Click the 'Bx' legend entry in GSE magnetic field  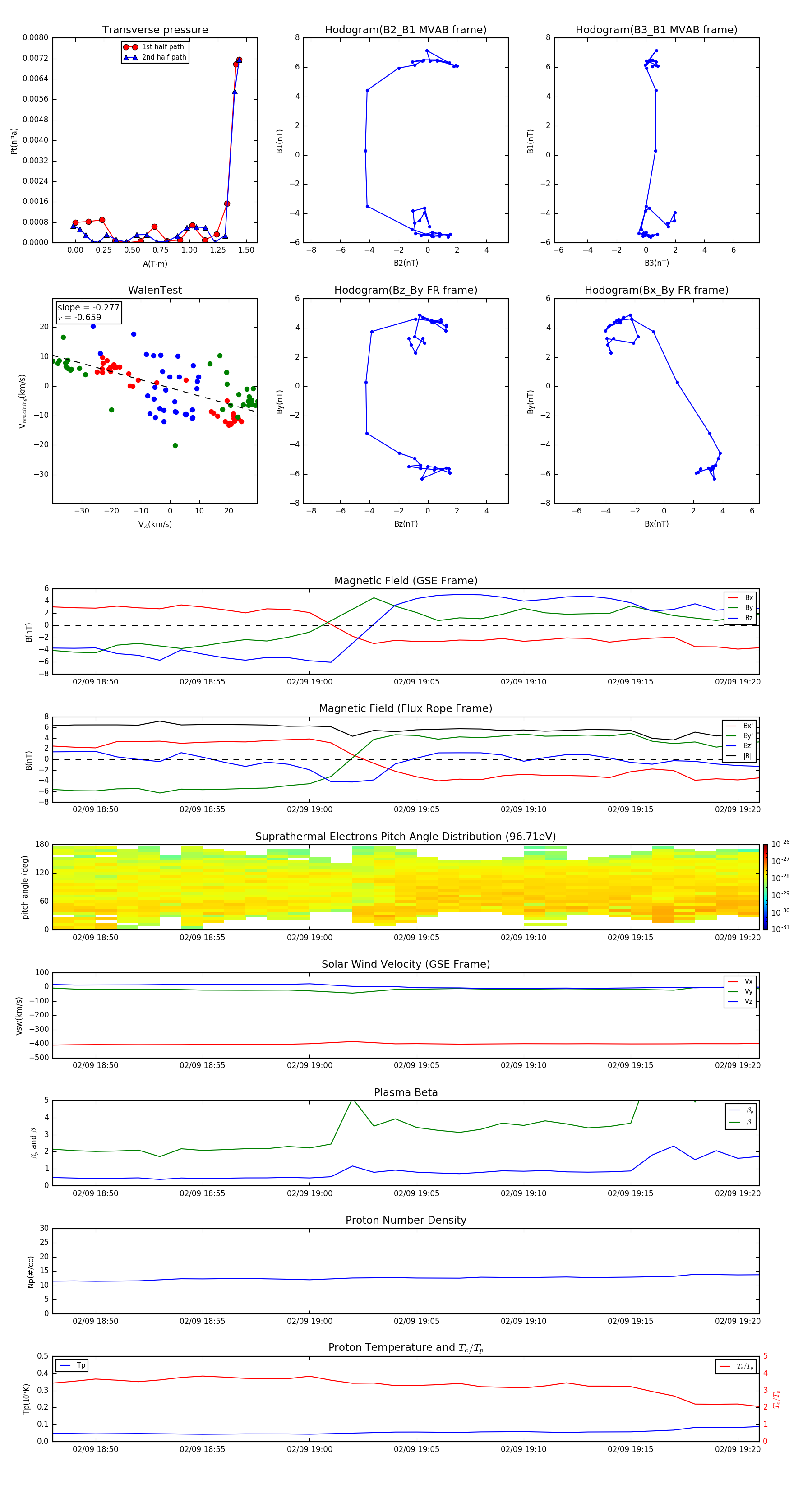[741, 598]
